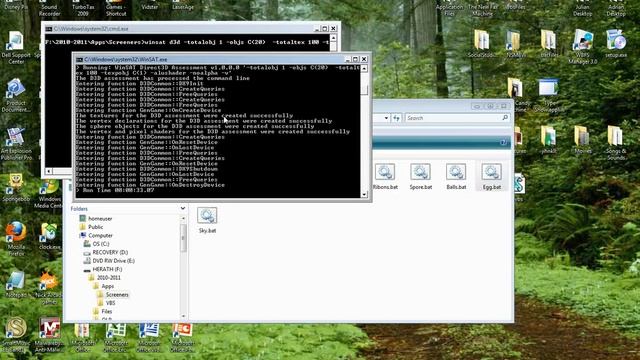Click the refresh button beside address bar
The width and height of the screenshot is (640, 360).
coord(396,118)
